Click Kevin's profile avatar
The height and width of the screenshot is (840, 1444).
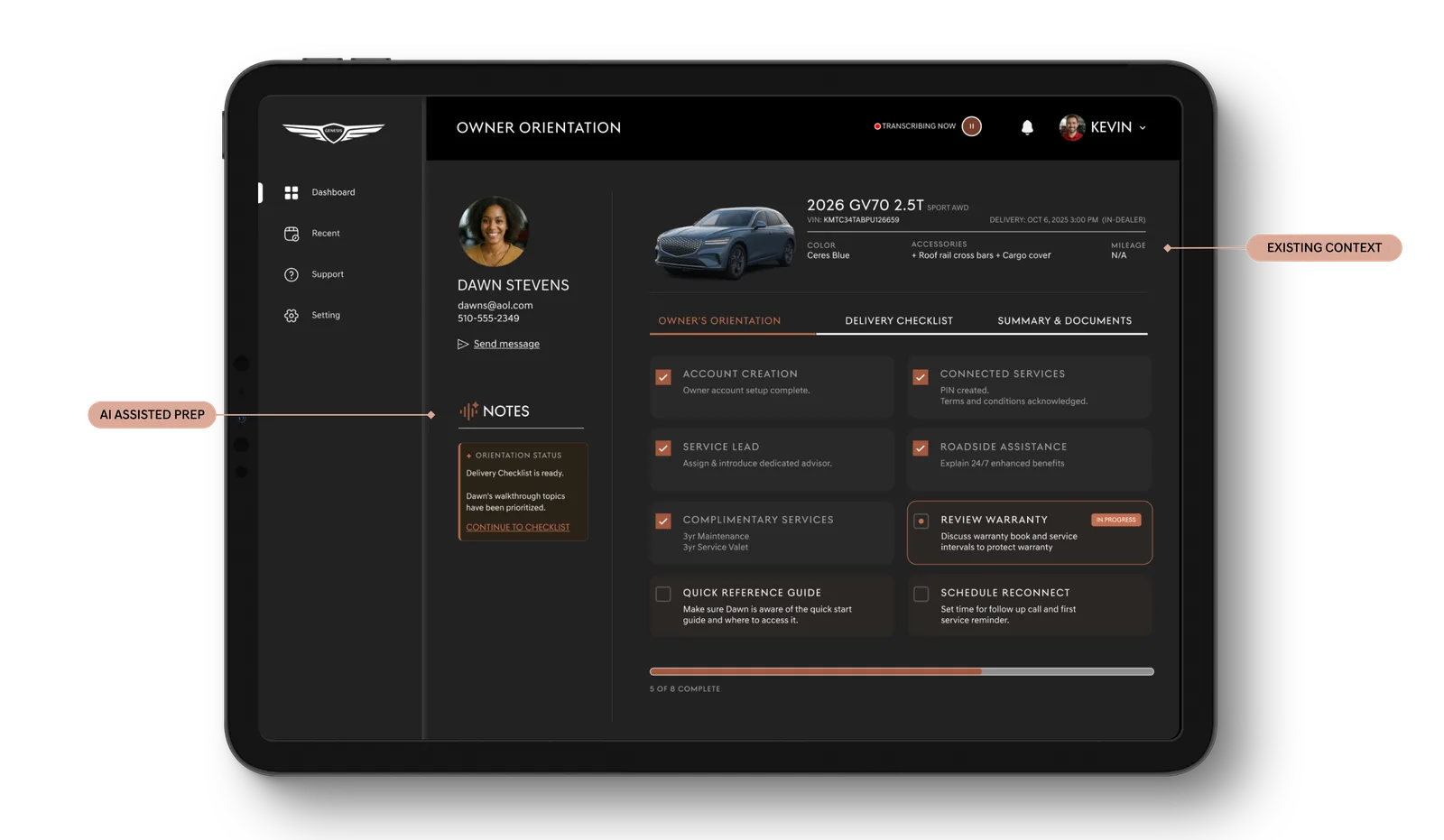1071,127
